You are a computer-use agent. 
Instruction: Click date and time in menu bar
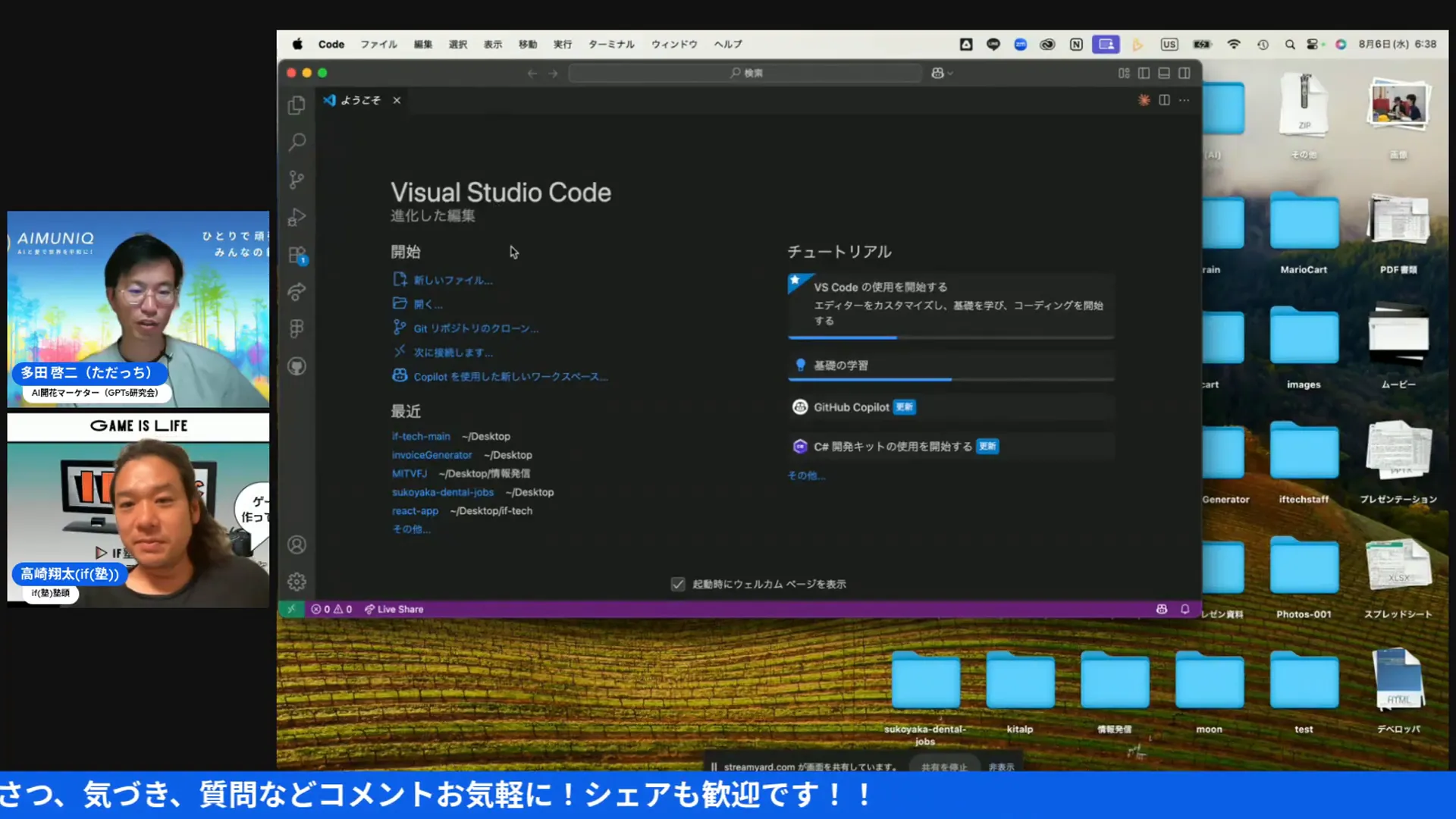coord(1397,45)
